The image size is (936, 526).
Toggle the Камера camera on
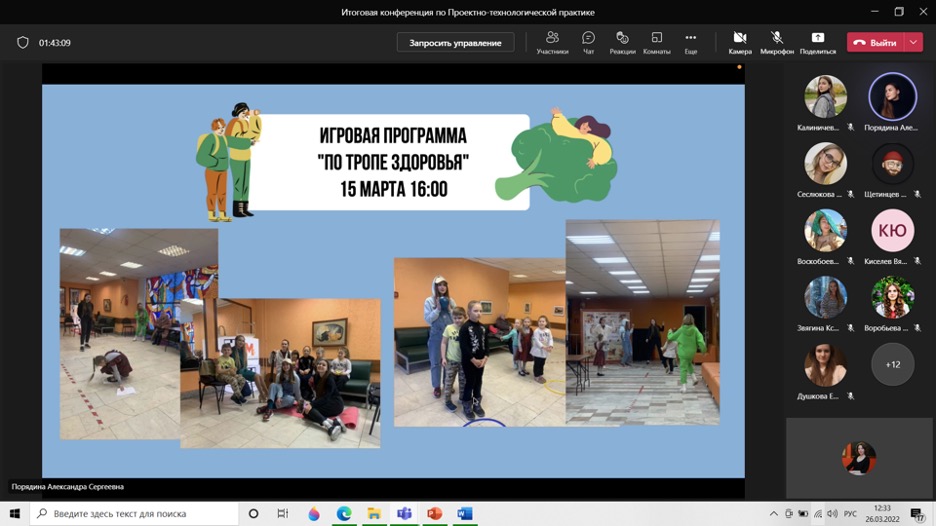[740, 42]
